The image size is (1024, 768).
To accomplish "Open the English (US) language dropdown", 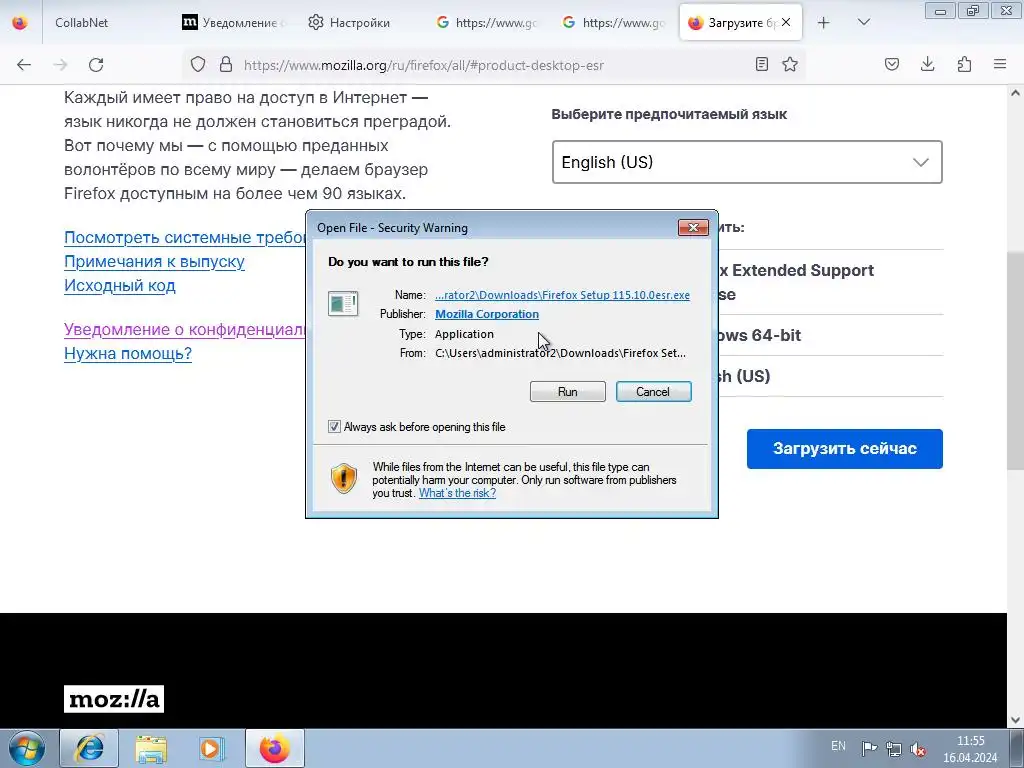I will (x=747, y=162).
